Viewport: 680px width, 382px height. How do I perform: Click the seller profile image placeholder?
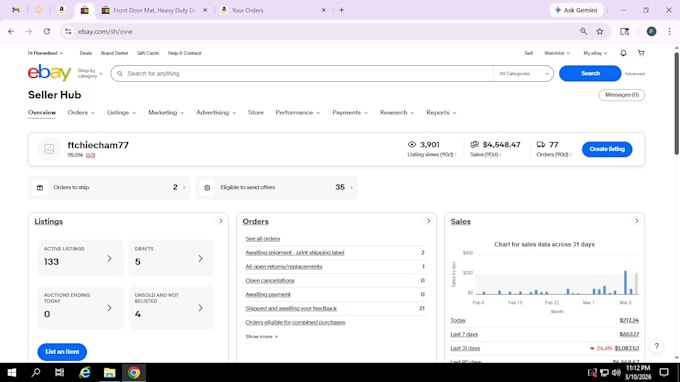[x=49, y=149]
